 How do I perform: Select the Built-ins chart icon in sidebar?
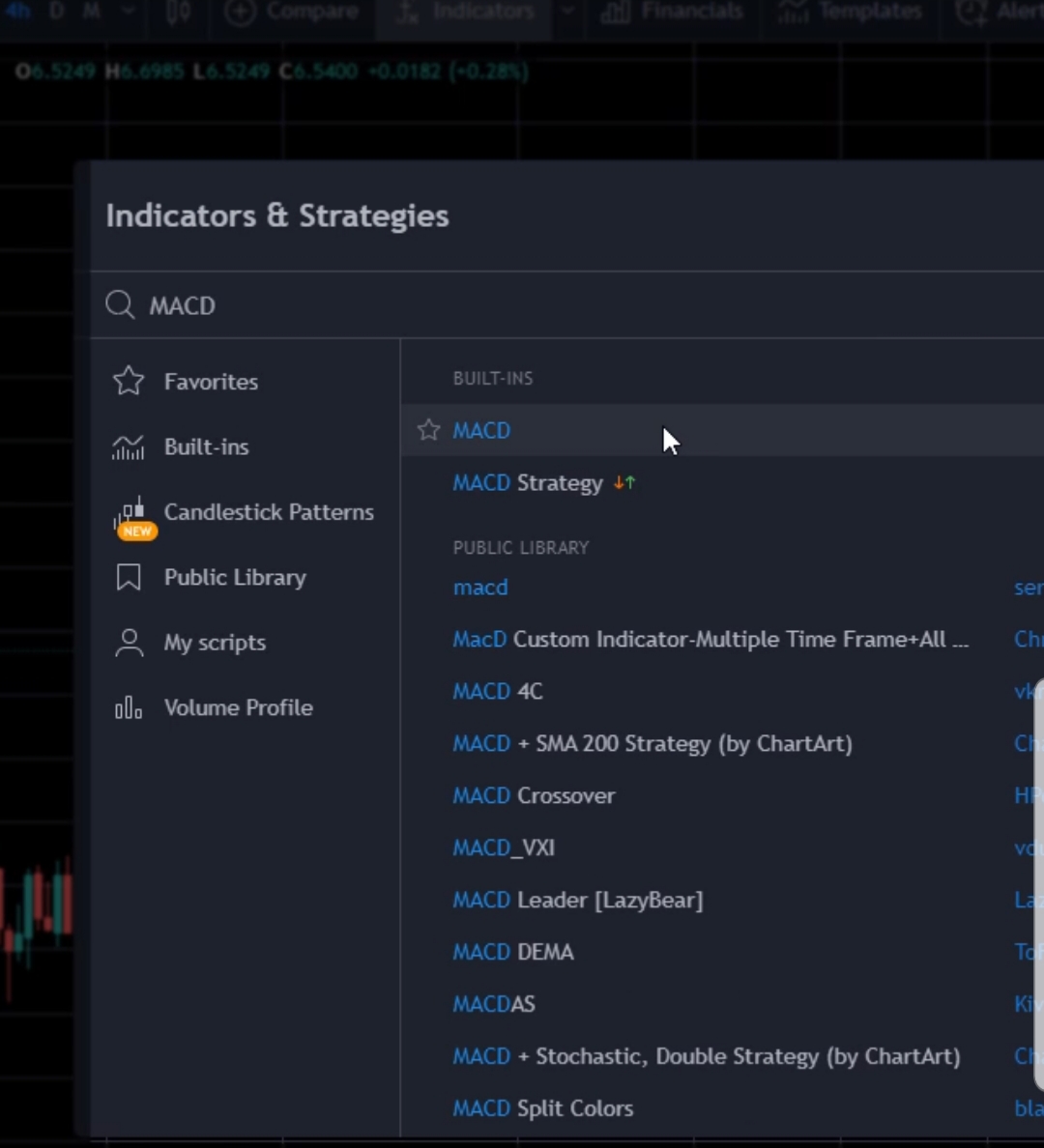coord(129,446)
